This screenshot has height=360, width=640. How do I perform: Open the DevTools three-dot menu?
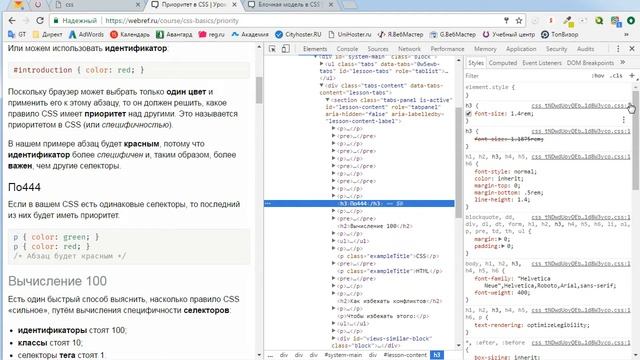tap(618, 49)
